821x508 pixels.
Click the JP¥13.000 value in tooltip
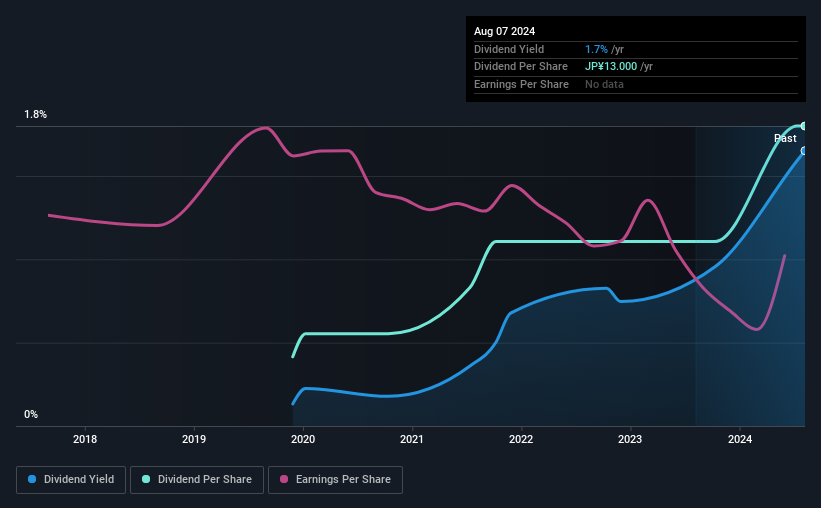[x=611, y=67]
